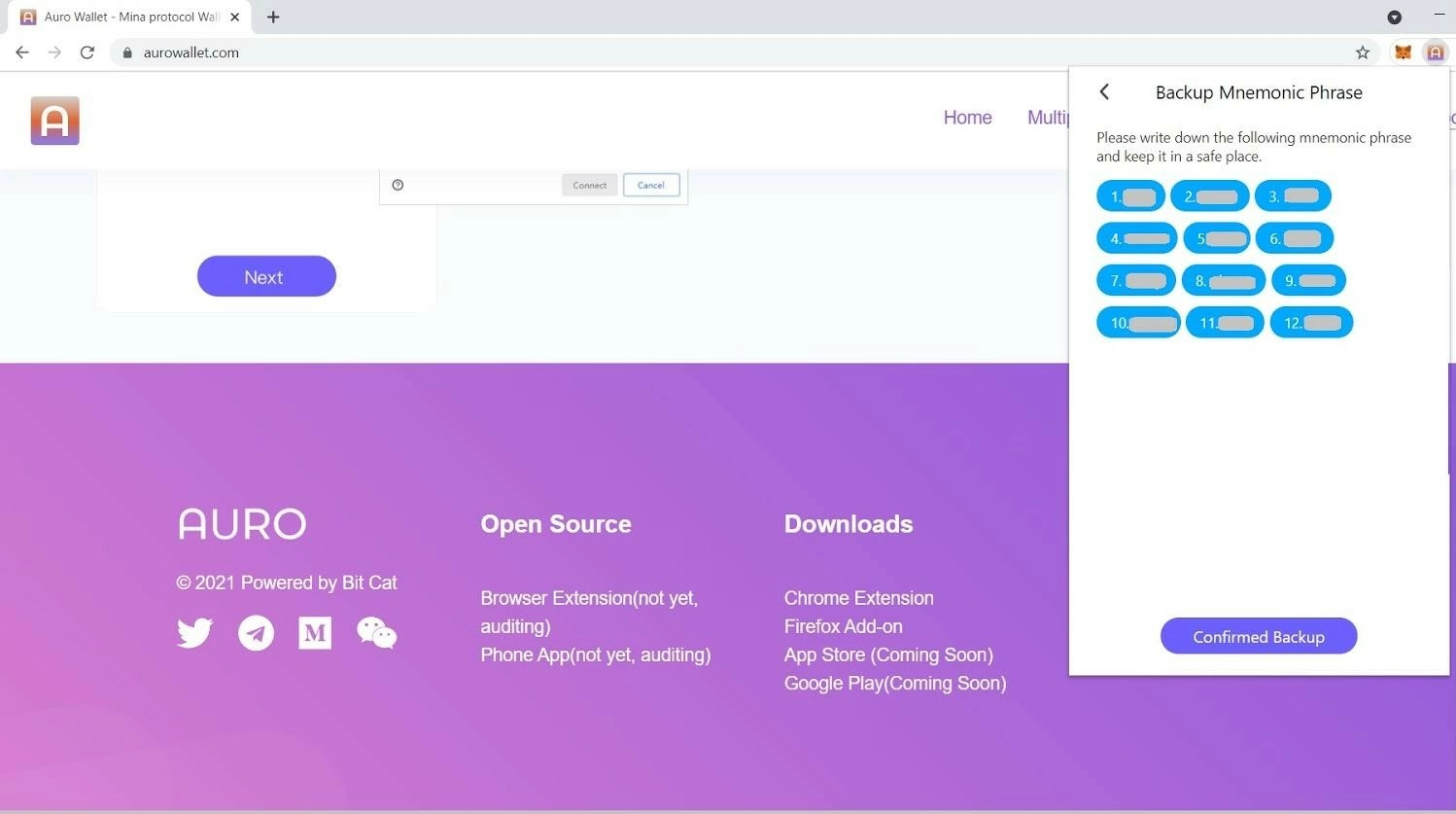
Task: Click mnemonic word chip number 9
Action: pos(1309,280)
